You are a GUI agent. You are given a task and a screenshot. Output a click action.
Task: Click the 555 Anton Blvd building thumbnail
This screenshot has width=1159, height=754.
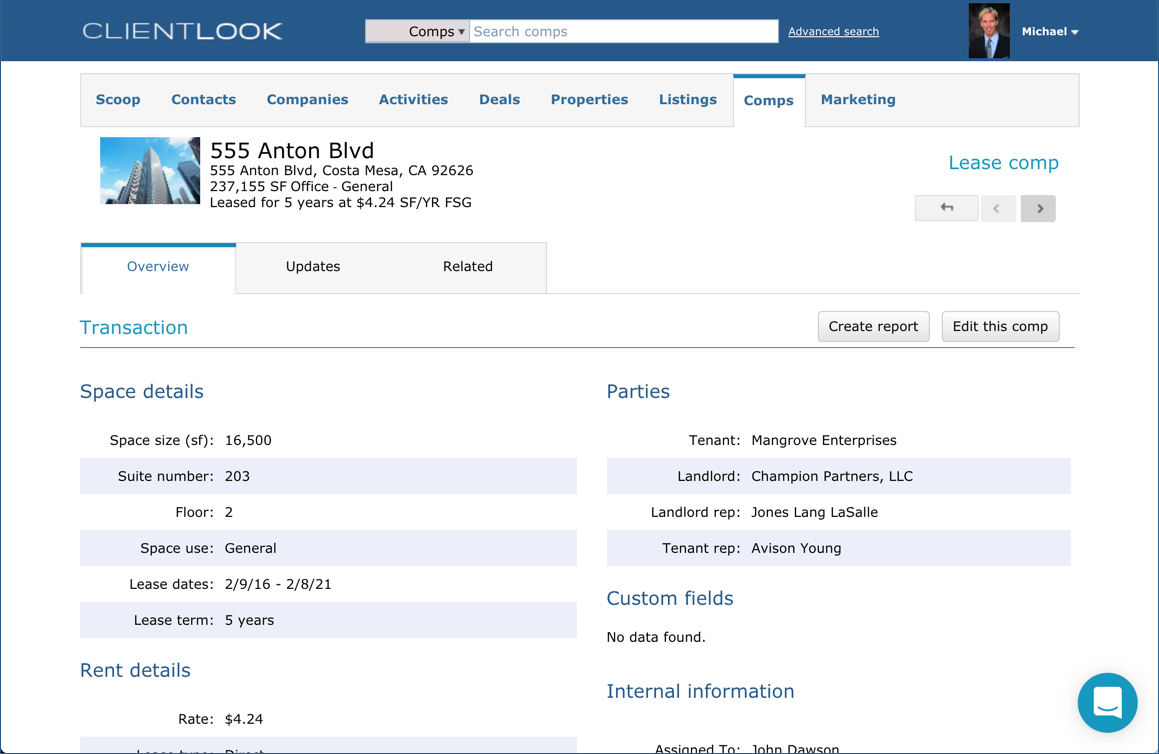click(149, 170)
